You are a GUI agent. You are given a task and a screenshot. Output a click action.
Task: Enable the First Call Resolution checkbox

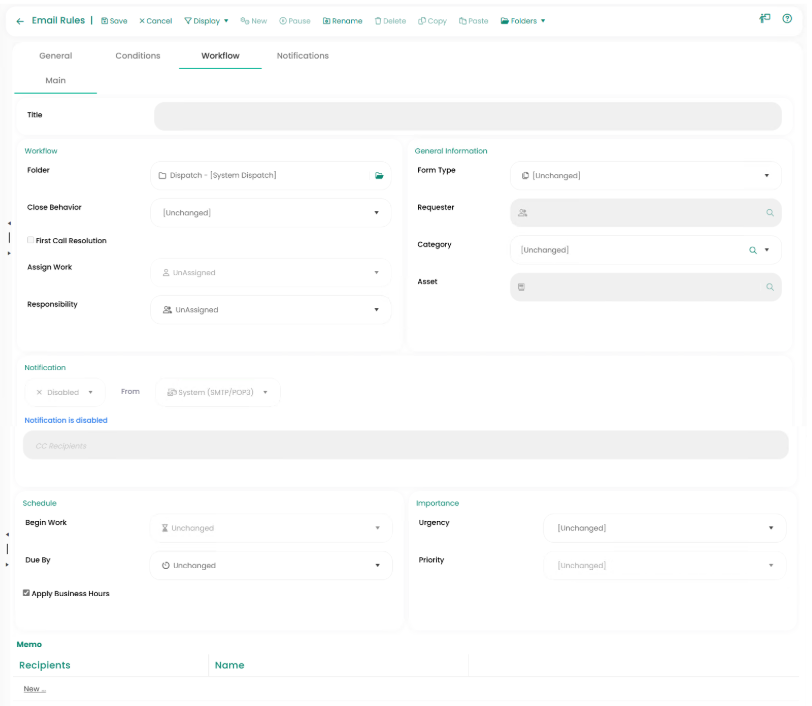pyautogui.click(x=30, y=241)
